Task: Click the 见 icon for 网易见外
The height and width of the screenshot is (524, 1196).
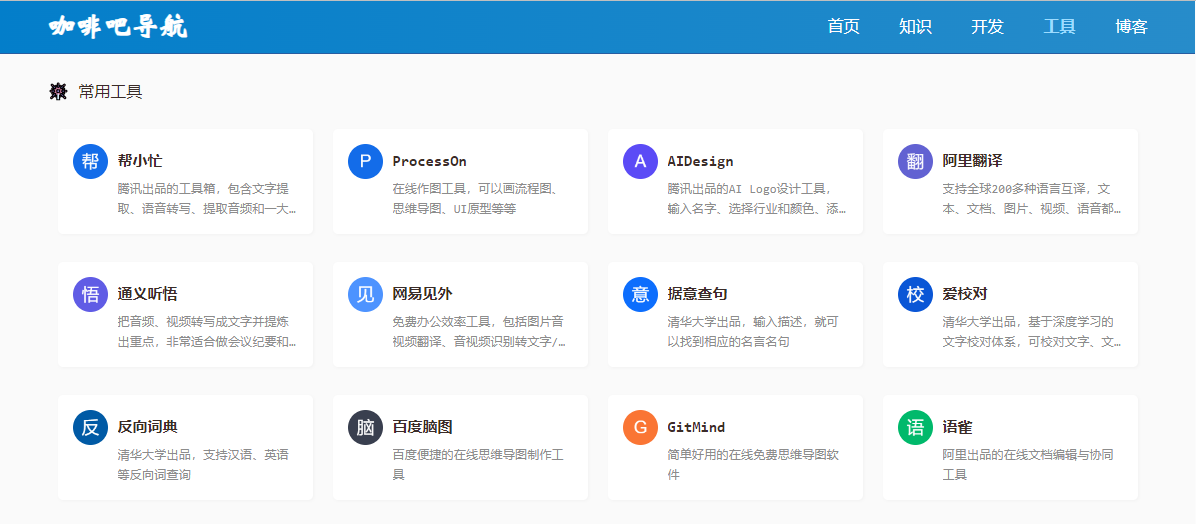Action: (x=365, y=294)
